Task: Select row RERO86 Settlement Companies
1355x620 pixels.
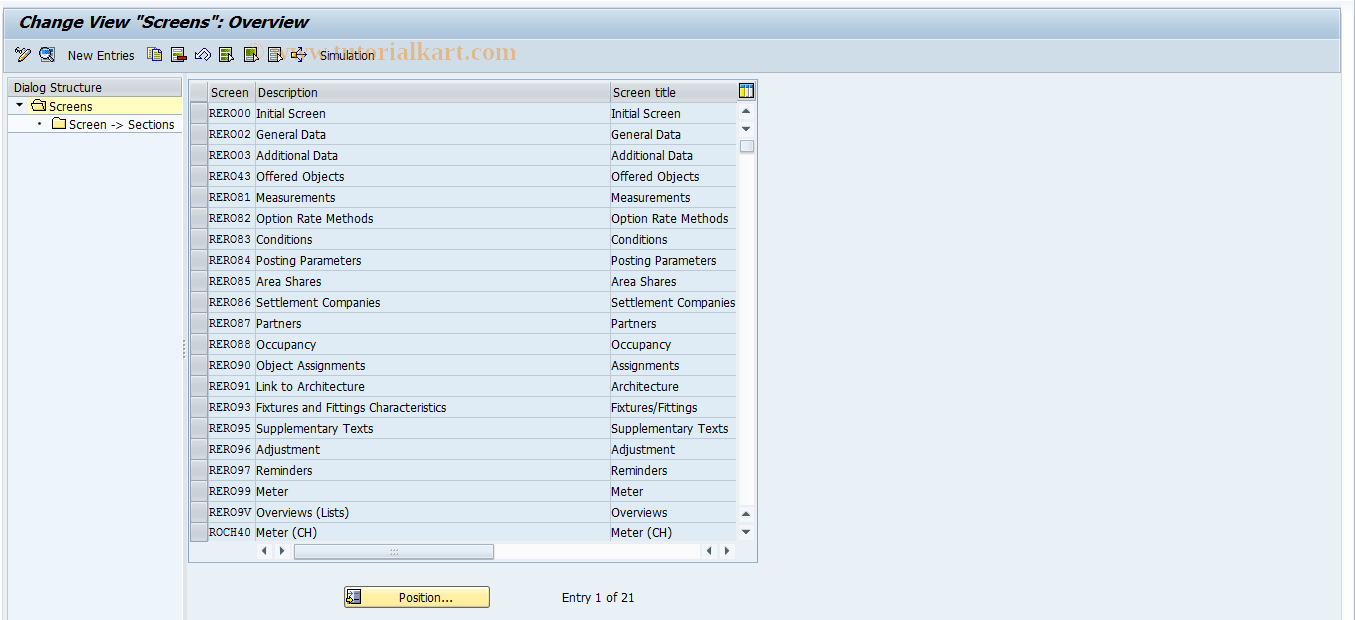Action: point(199,302)
